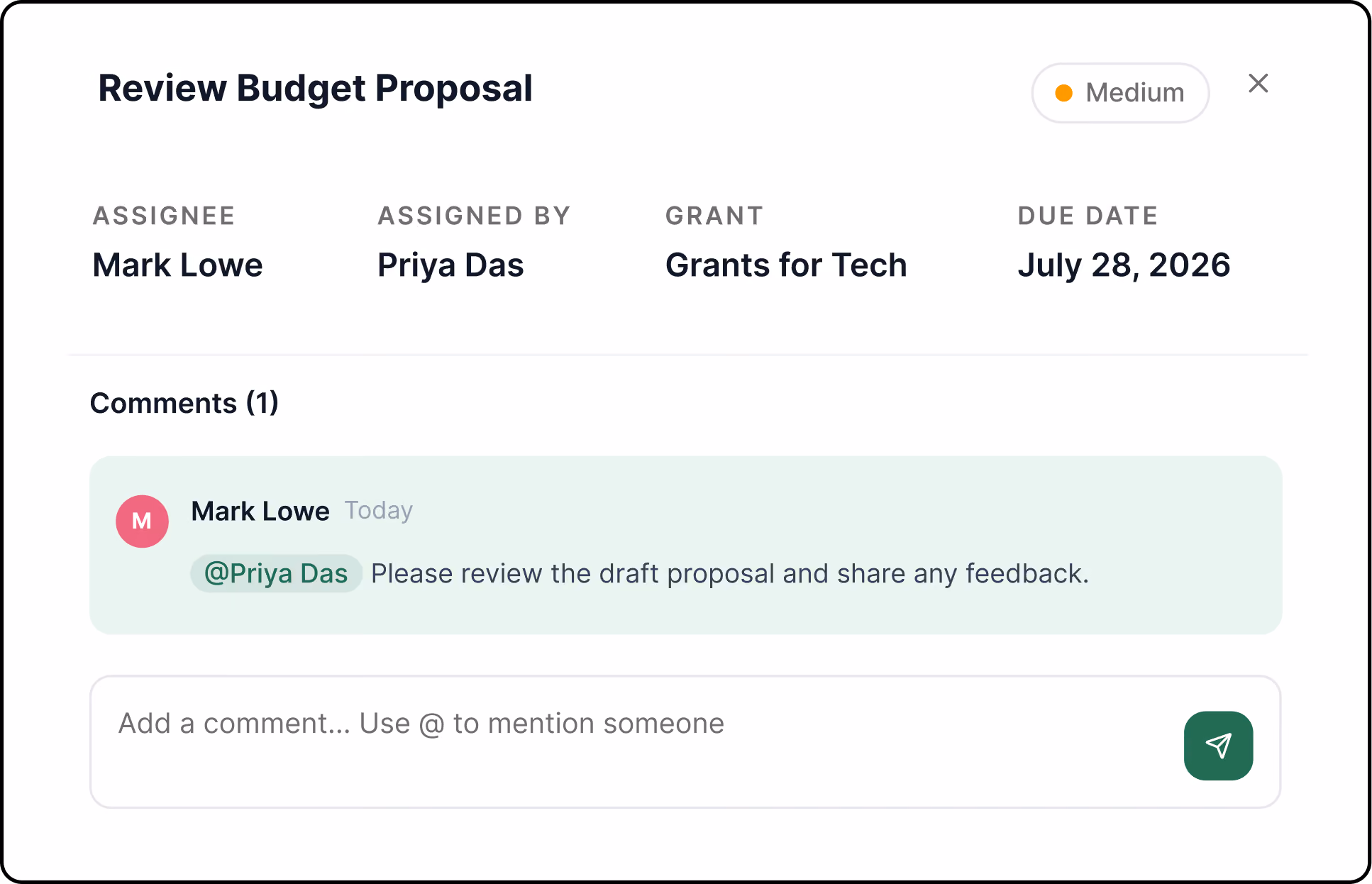Viewport: 1372px width, 884px height.
Task: Change the July 28, 2026 due date
Action: [1124, 265]
